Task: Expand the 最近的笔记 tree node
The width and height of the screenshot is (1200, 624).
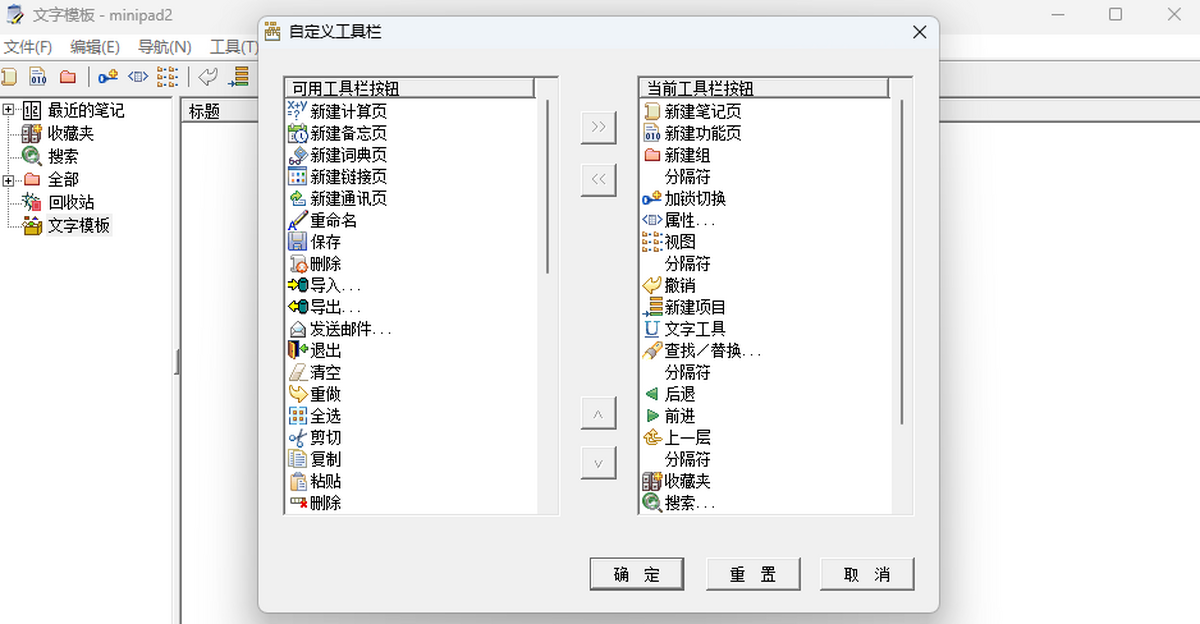Action: [x=9, y=110]
